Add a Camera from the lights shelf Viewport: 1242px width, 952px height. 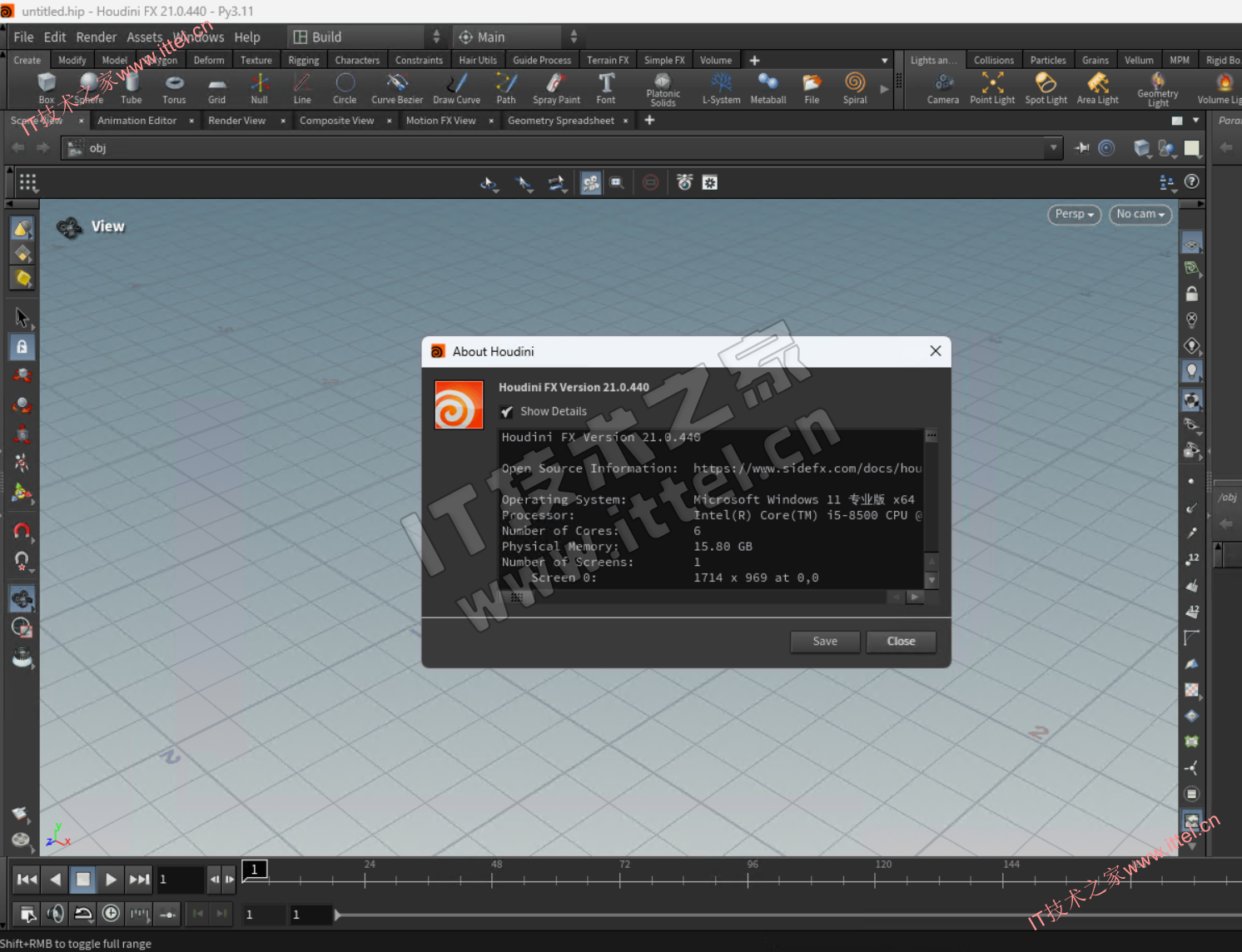(x=943, y=87)
